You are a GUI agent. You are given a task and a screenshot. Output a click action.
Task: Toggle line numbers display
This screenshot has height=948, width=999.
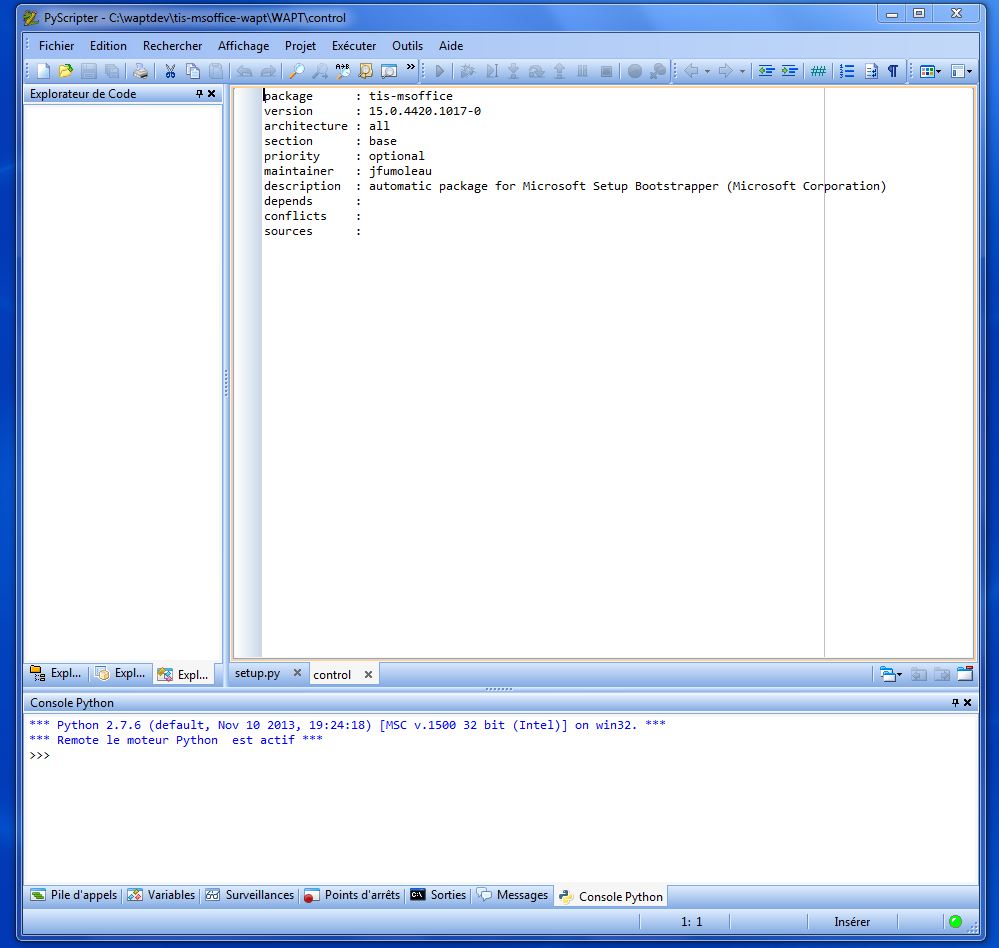click(x=847, y=71)
